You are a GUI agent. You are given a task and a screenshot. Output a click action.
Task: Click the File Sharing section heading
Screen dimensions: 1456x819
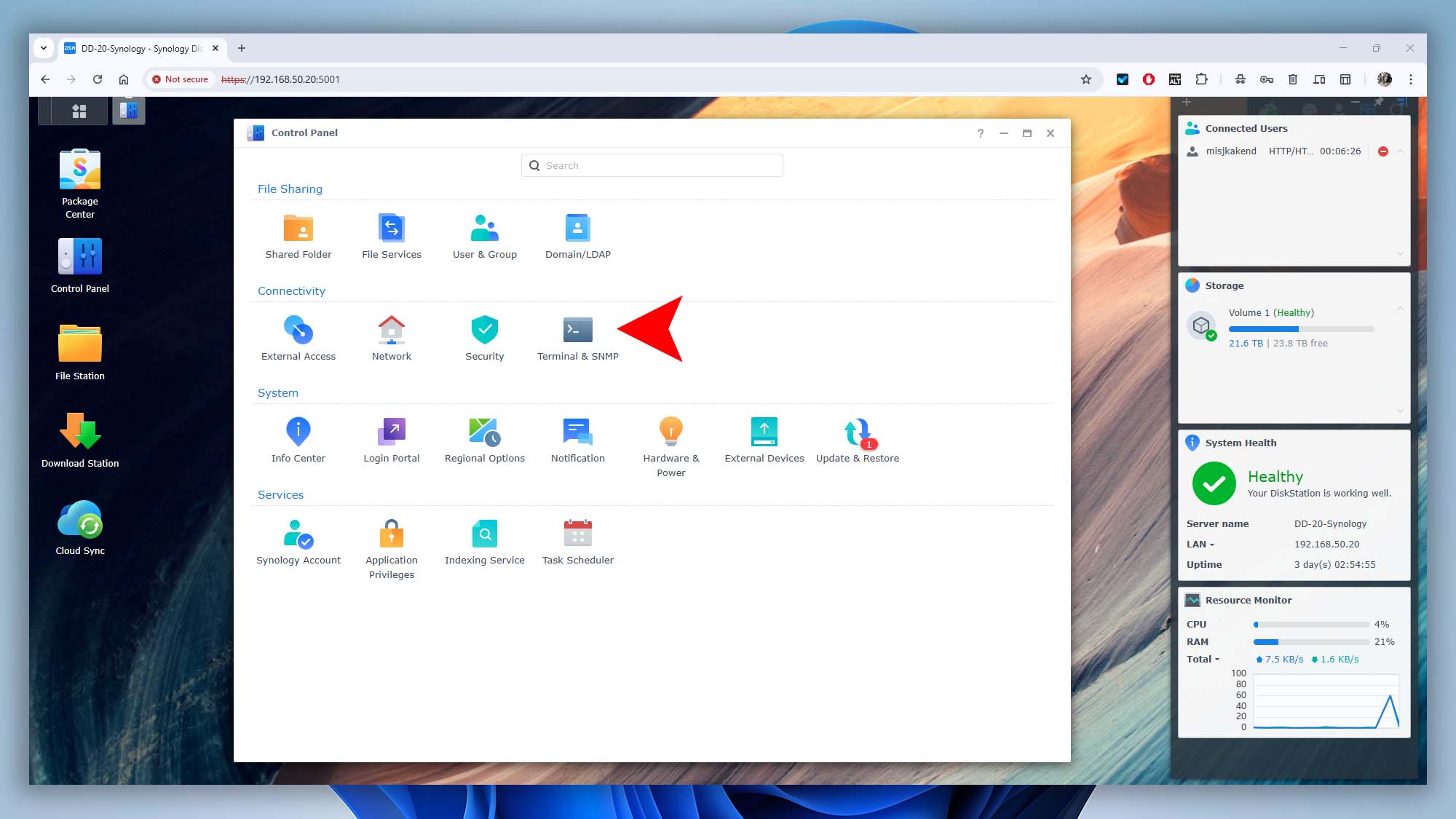point(290,189)
